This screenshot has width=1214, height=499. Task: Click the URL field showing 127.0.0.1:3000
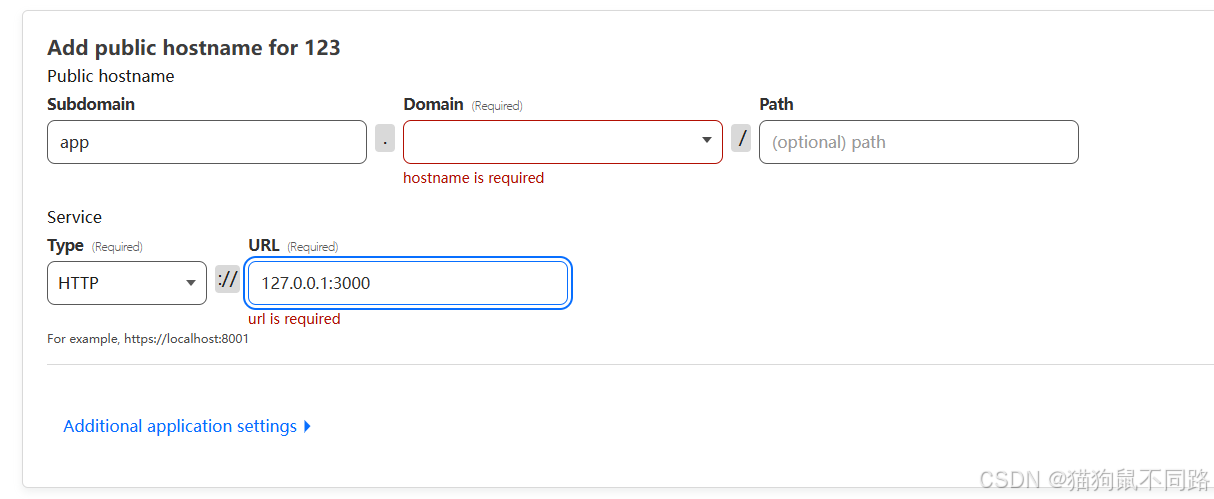408,283
